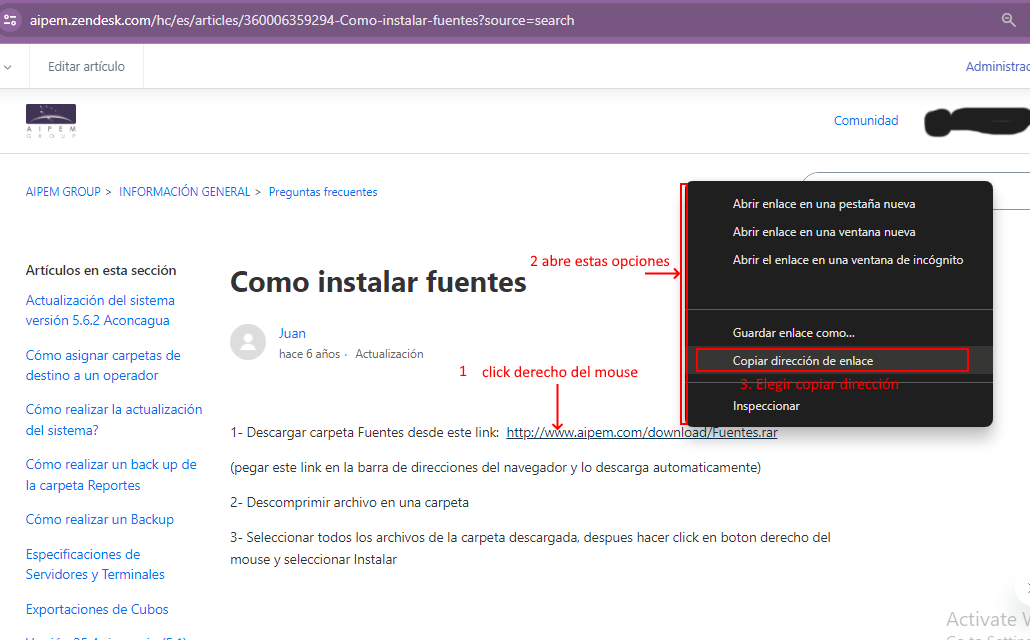The height and width of the screenshot is (640, 1030).
Task: Click the Actualización label under author
Action: click(x=390, y=354)
